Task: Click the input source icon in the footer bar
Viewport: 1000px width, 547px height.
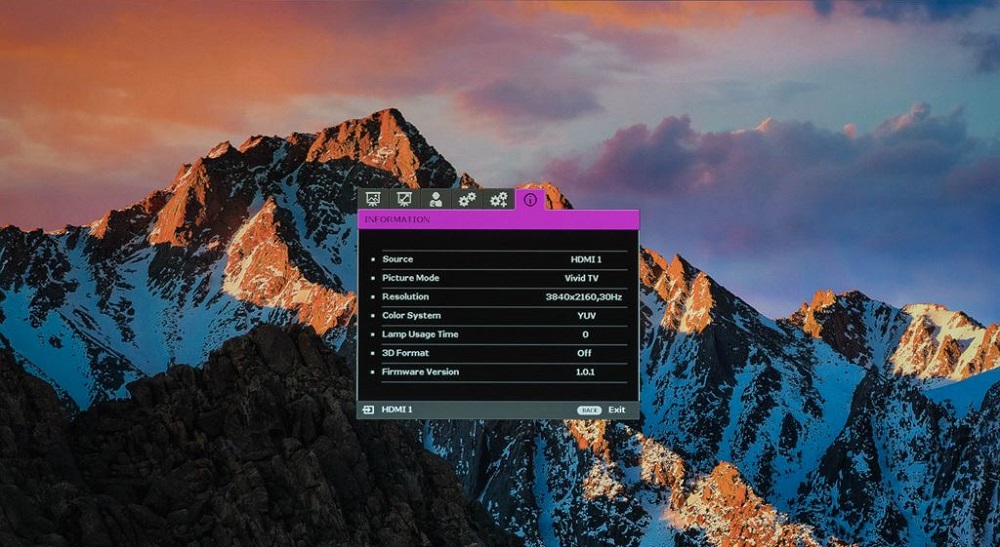Action: (368, 410)
